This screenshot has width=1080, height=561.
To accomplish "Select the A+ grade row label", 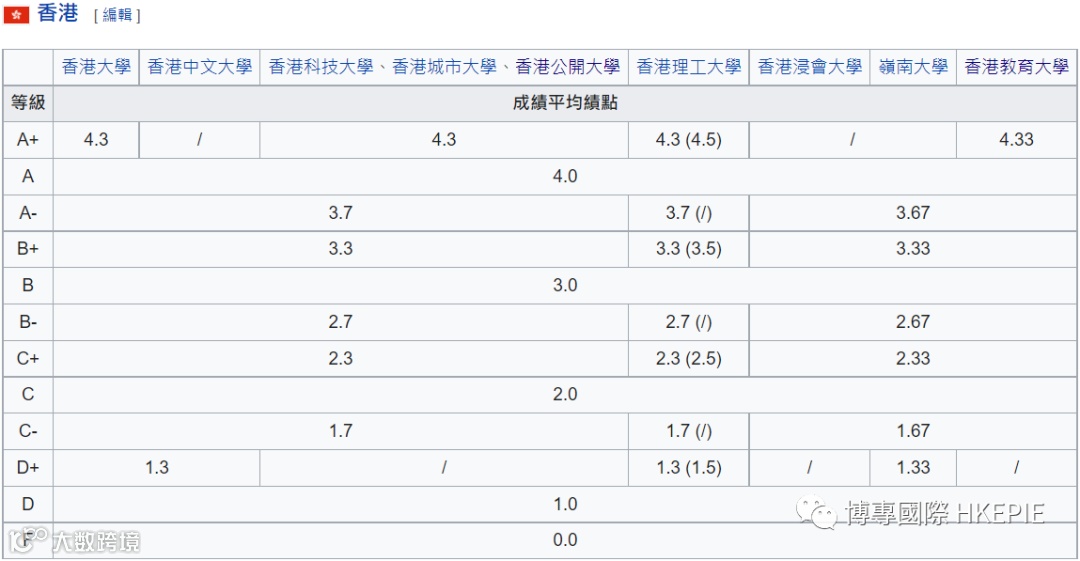I will (x=28, y=140).
